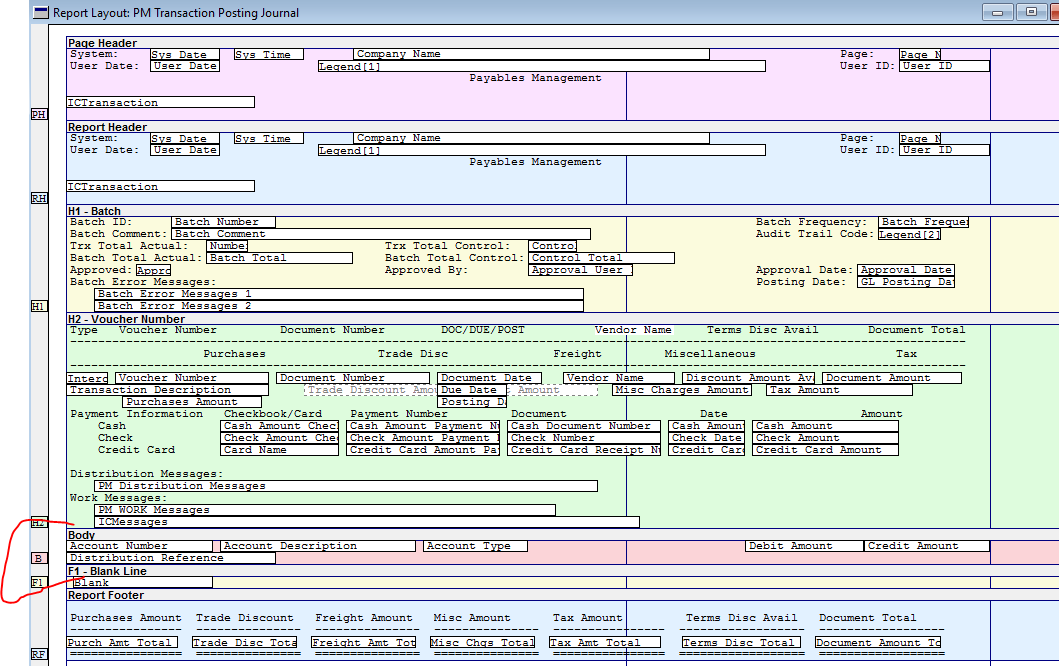Select the Transaction Description field
The image size is (1059, 666).
pyautogui.click(x=167, y=390)
